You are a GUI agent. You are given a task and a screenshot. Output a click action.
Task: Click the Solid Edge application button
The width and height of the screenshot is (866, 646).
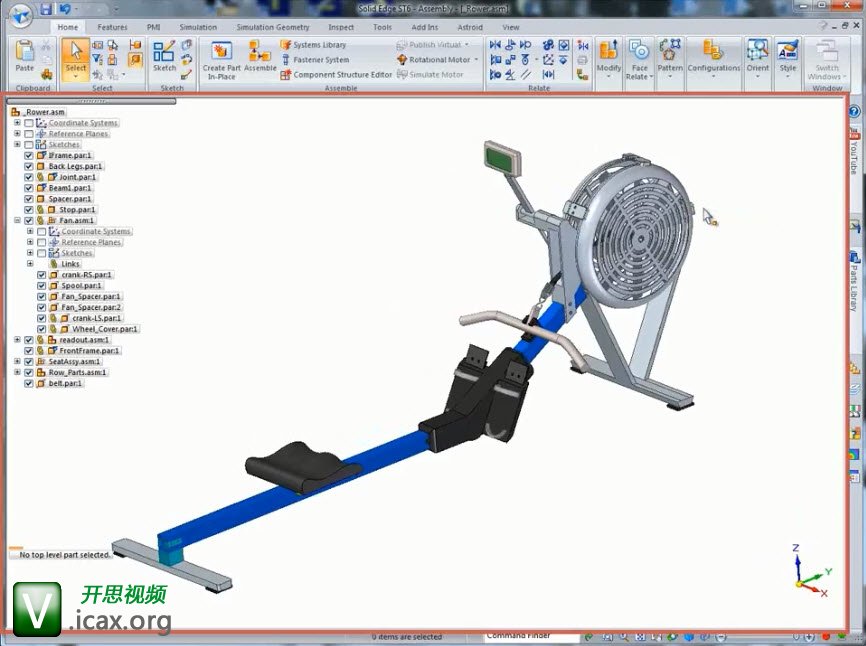tap(19, 14)
